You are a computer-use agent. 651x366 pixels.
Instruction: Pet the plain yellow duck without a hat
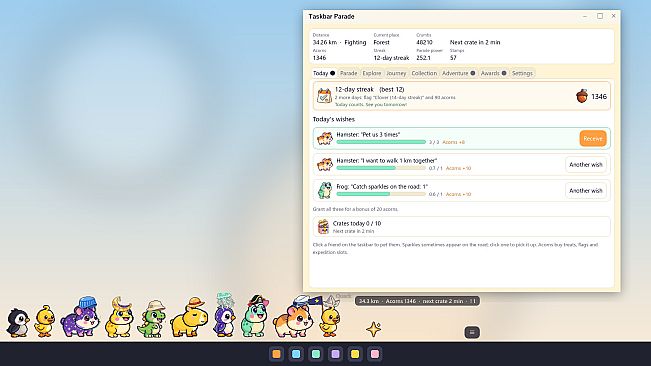44,321
